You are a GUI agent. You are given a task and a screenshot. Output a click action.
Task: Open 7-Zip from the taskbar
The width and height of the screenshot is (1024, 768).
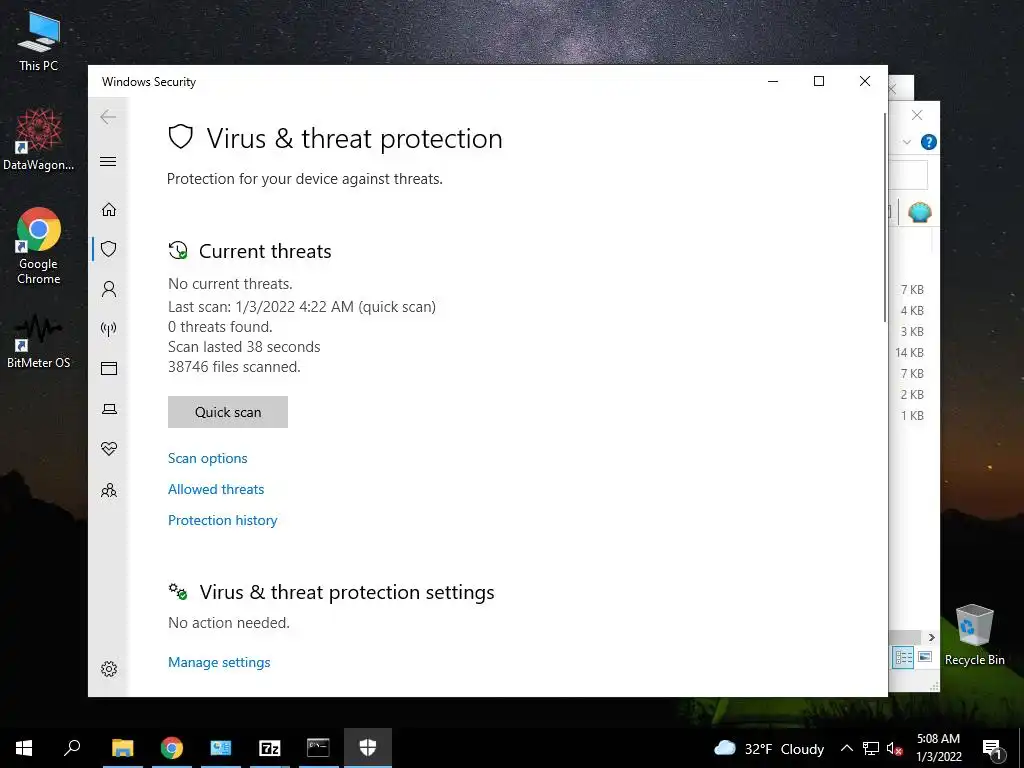[x=269, y=748]
